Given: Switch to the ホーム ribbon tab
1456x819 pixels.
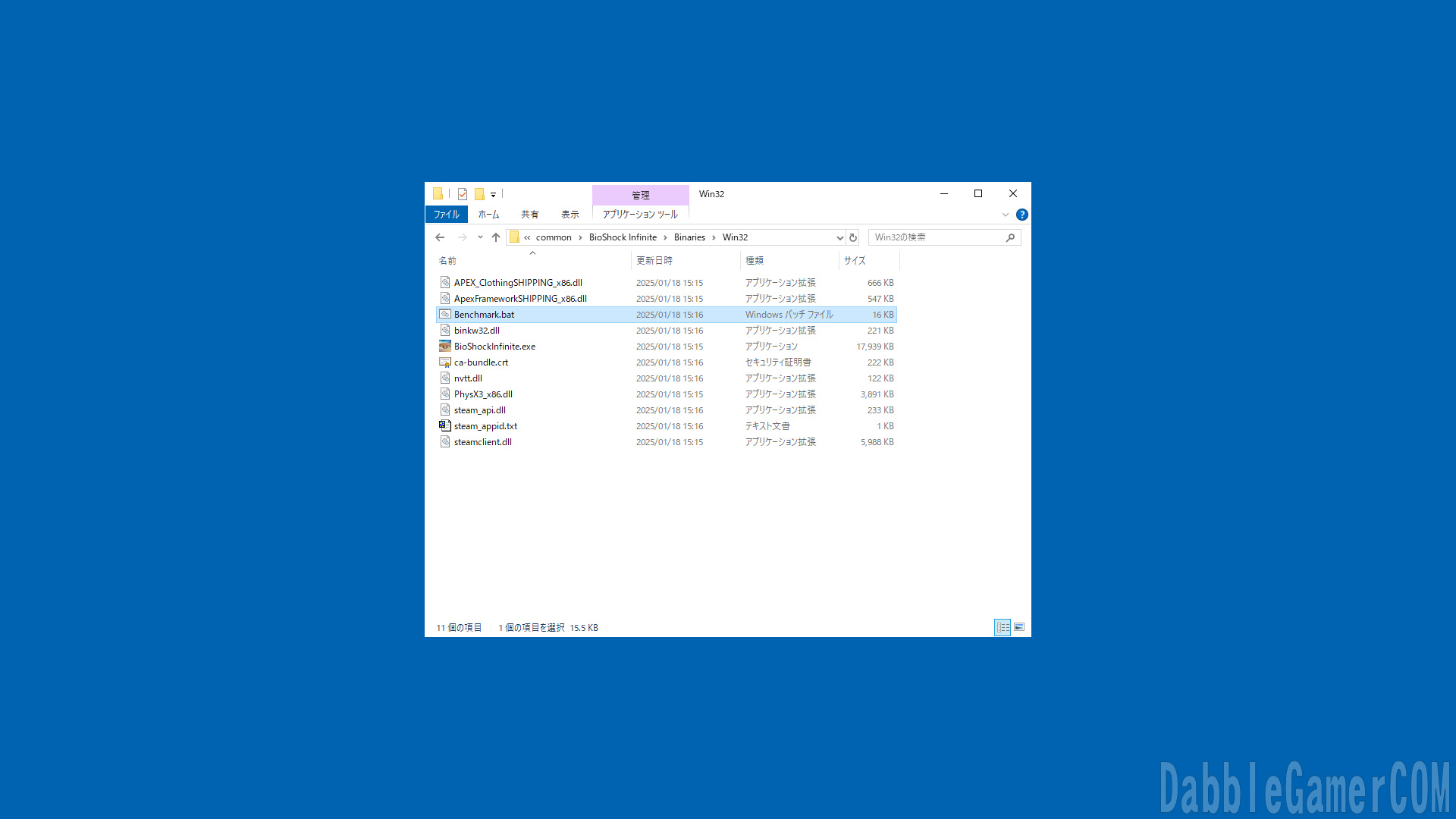Looking at the screenshot, I should click(x=488, y=215).
